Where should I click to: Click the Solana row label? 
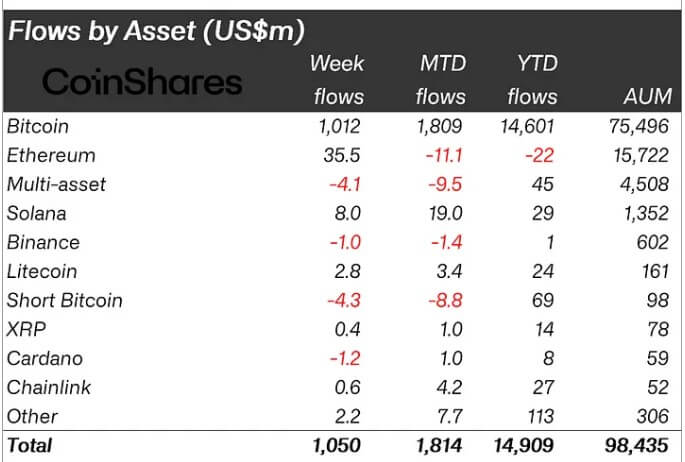click(x=37, y=214)
